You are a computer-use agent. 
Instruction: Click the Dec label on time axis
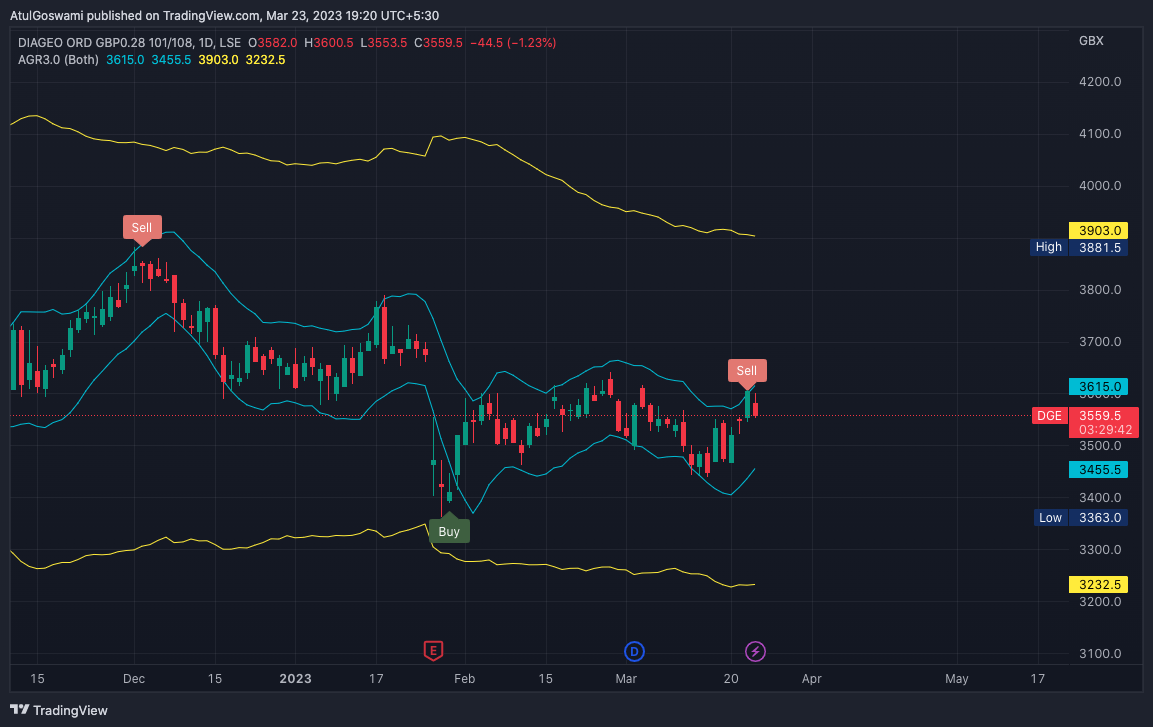[x=134, y=678]
